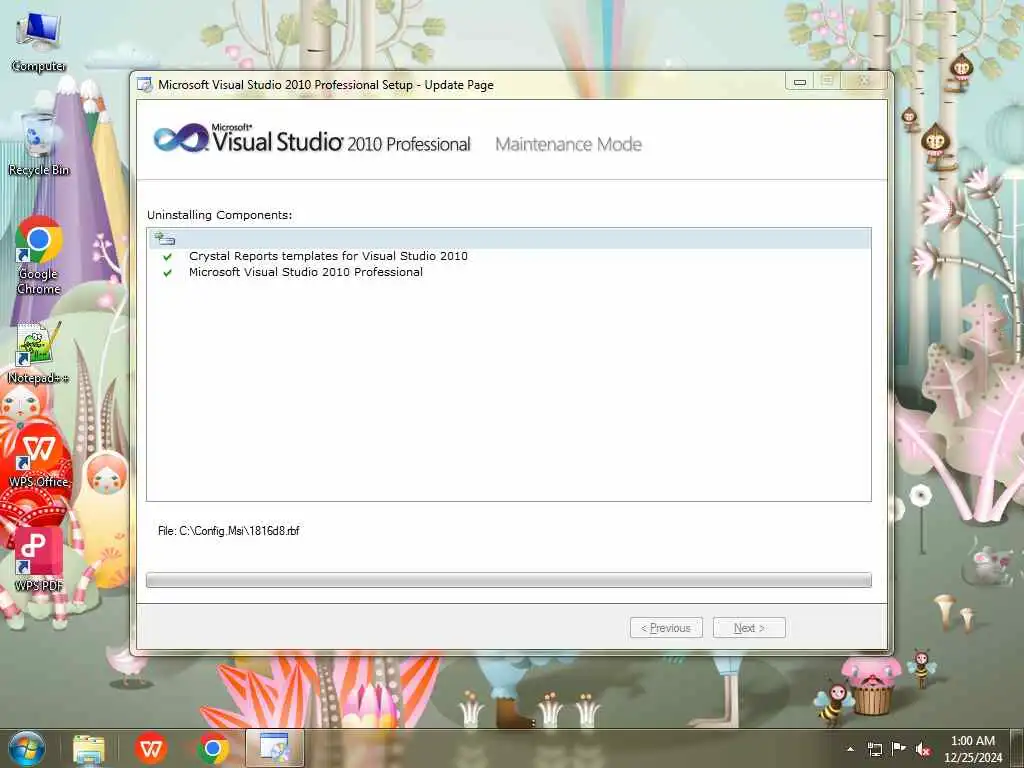
Task: Open the Windows Start menu
Action: [x=27, y=748]
